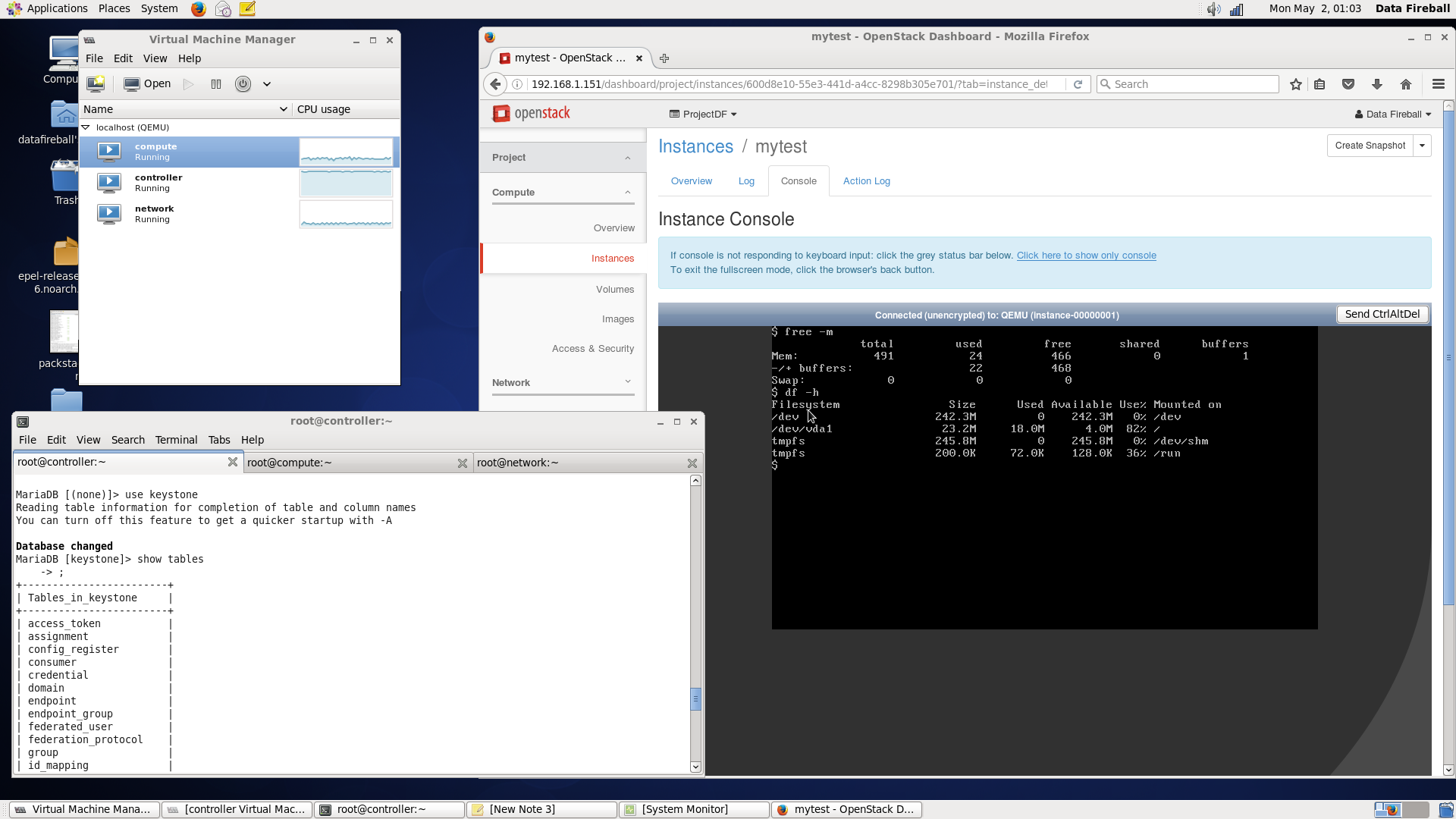Open the Data Fireball user menu
1456x819 pixels.
coord(1392,114)
